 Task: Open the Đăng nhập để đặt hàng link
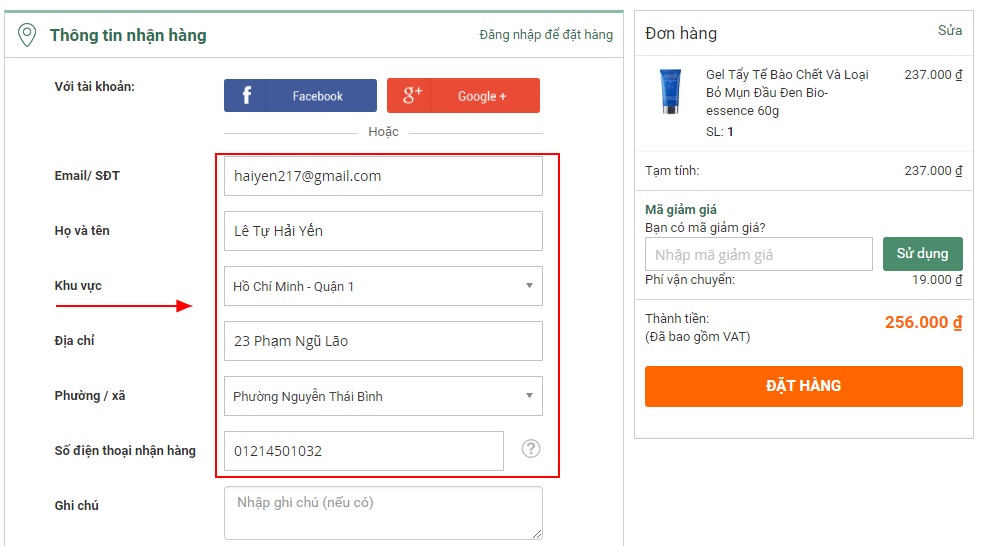pos(546,35)
